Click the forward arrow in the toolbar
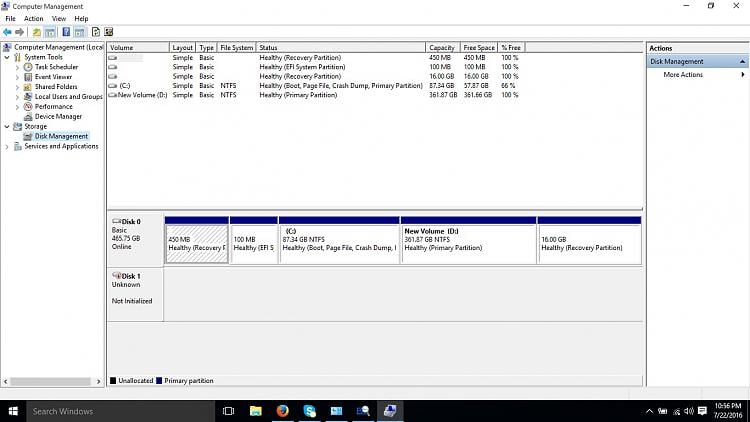 click(20, 32)
